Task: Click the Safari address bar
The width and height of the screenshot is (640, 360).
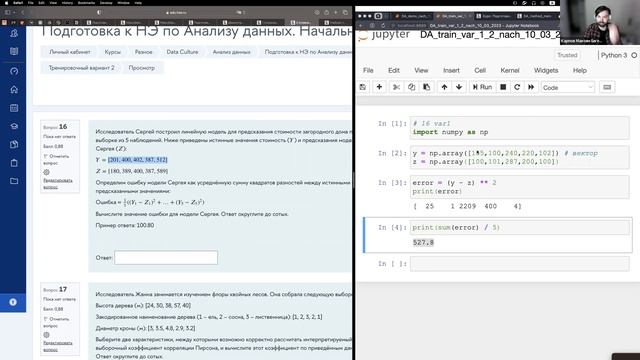Action: 176,12
